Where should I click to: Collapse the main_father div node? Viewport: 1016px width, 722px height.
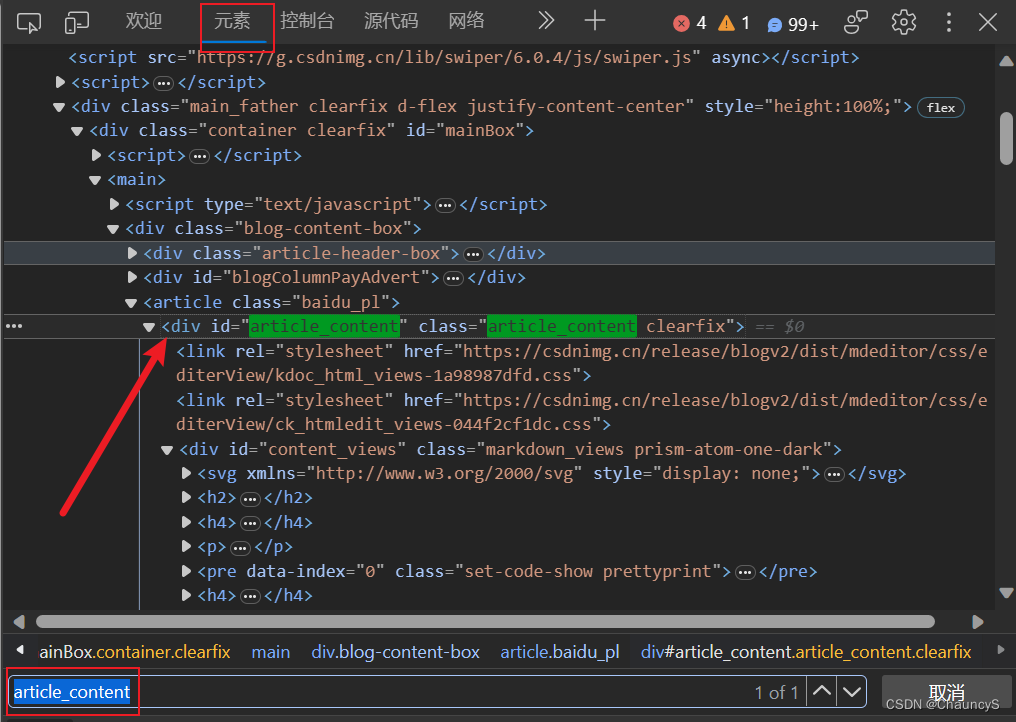(59, 107)
